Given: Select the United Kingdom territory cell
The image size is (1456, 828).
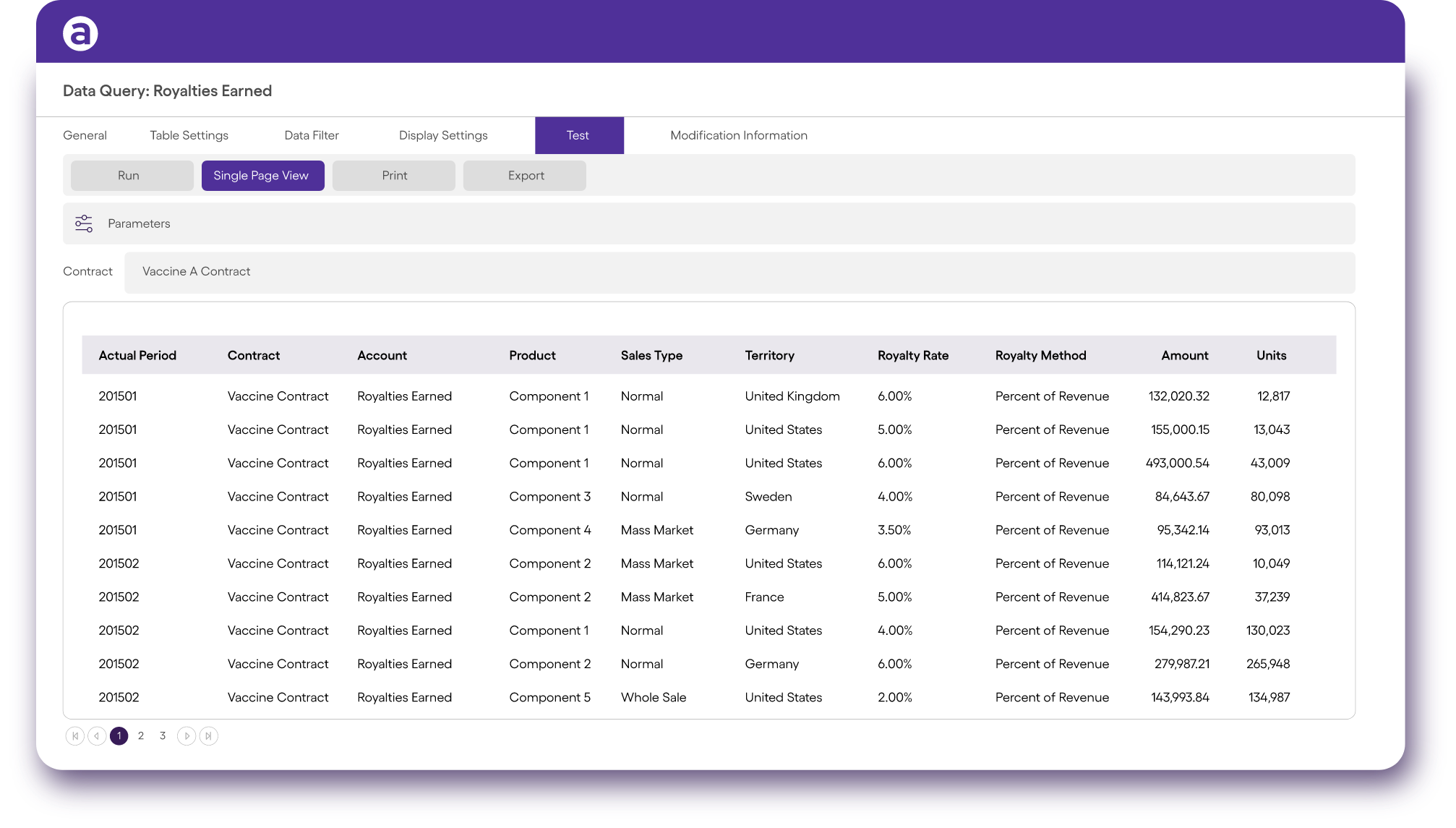Looking at the screenshot, I should pyautogui.click(x=792, y=396).
